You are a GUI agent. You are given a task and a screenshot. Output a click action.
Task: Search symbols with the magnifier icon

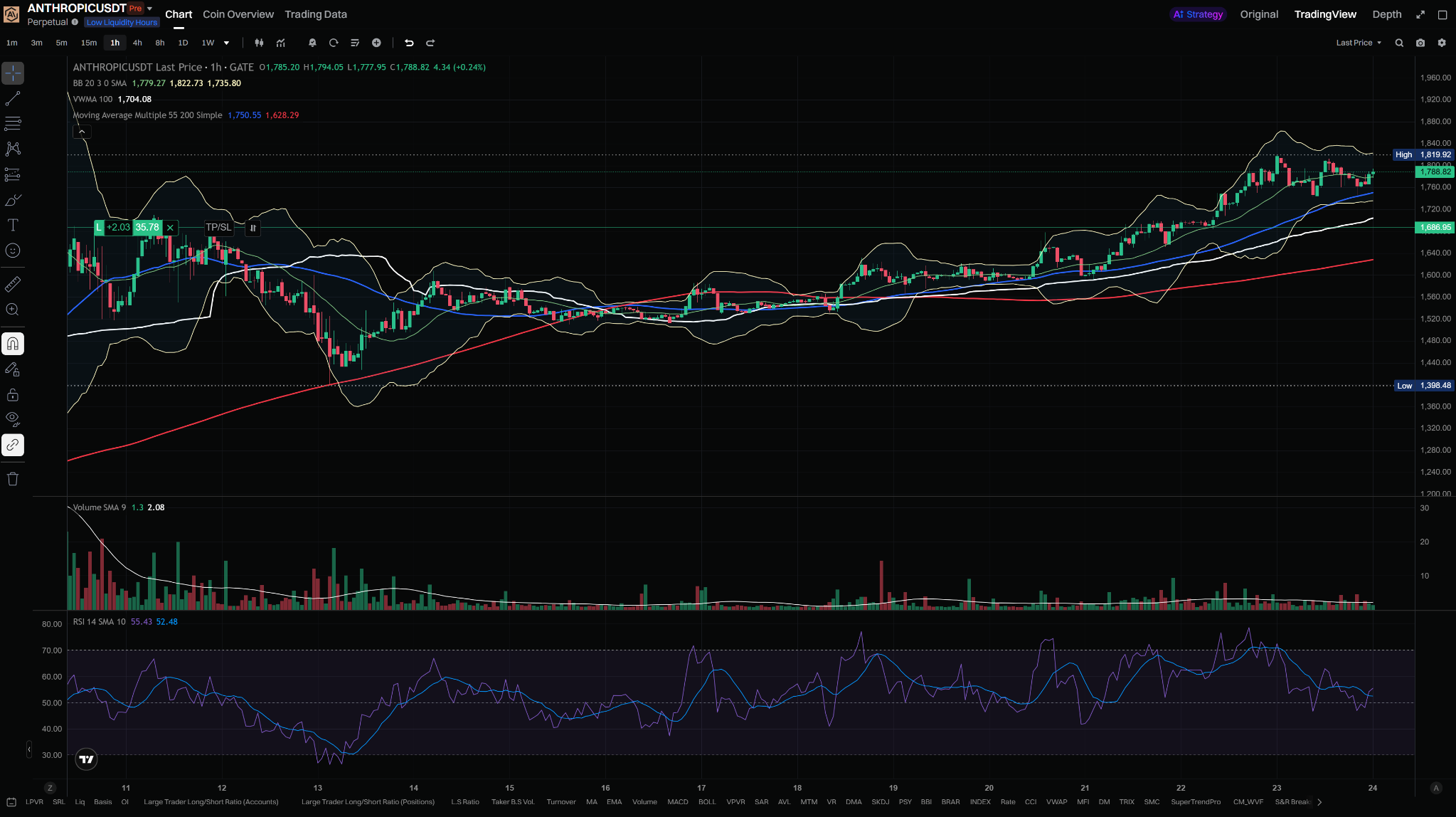(1399, 43)
